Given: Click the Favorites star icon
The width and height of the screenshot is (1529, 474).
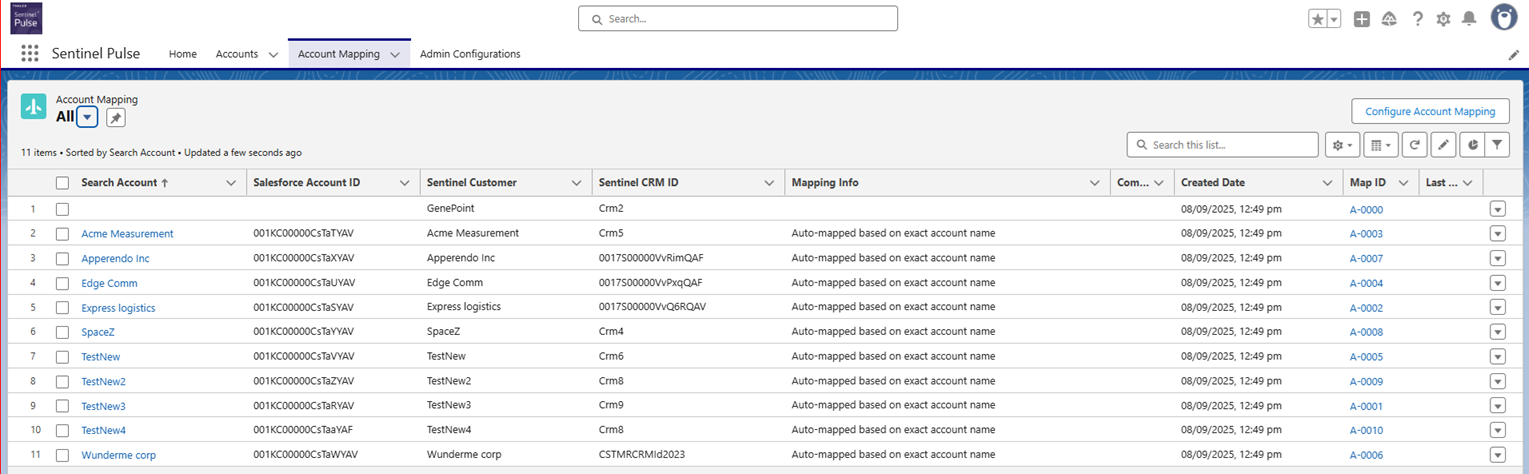Looking at the screenshot, I should tap(1318, 19).
